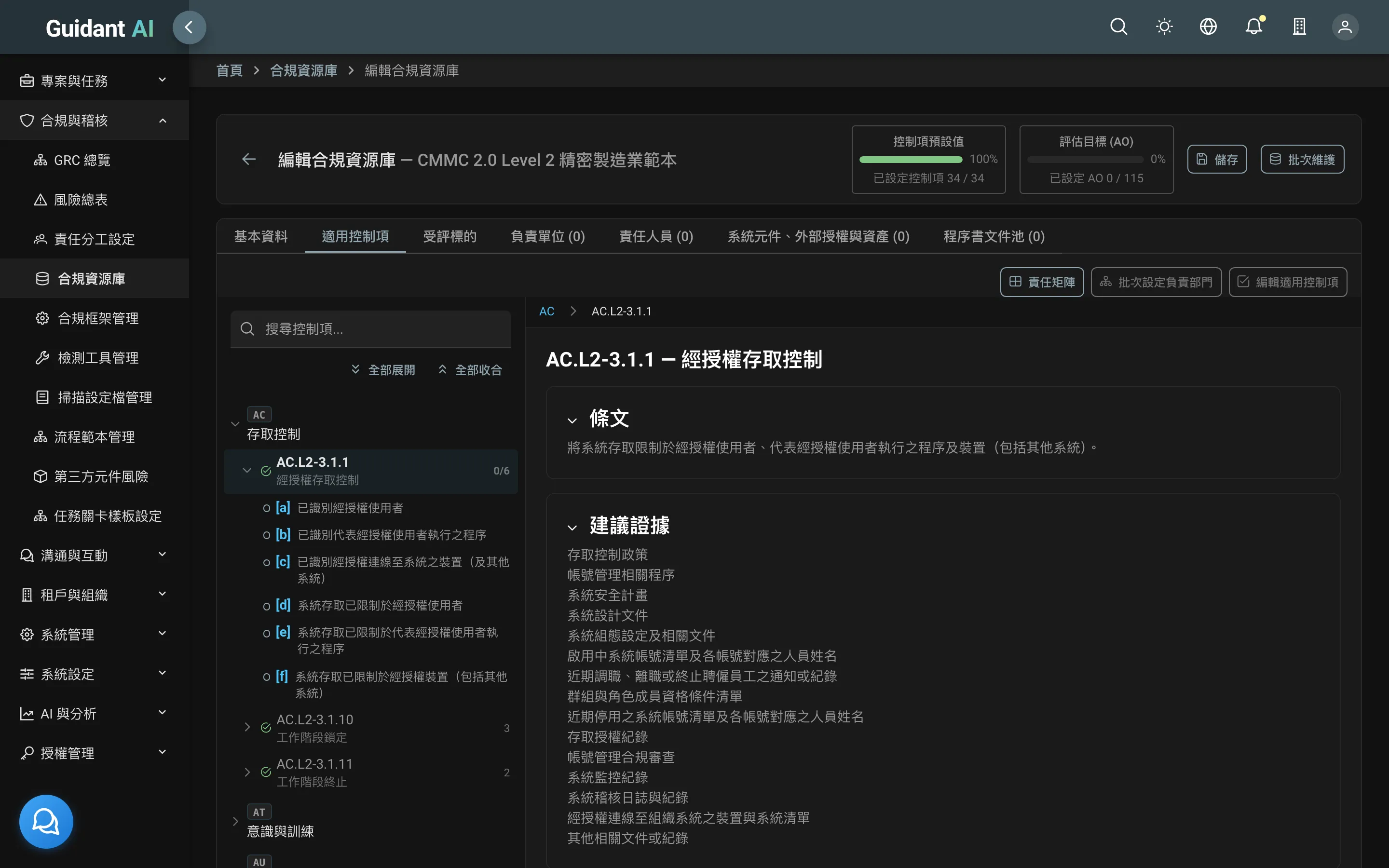Screen dimensions: 1389x868
Task: Expand the 溝通與互動 sidebar section
Action: click(x=94, y=555)
